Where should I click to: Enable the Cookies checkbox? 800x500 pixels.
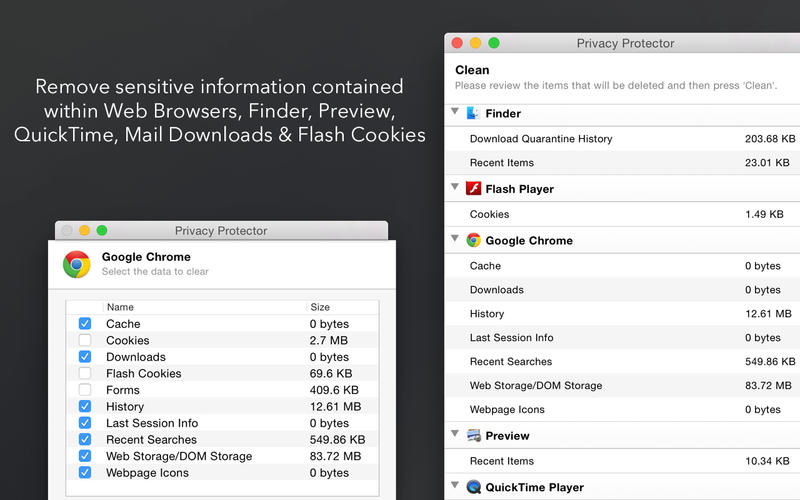point(85,340)
